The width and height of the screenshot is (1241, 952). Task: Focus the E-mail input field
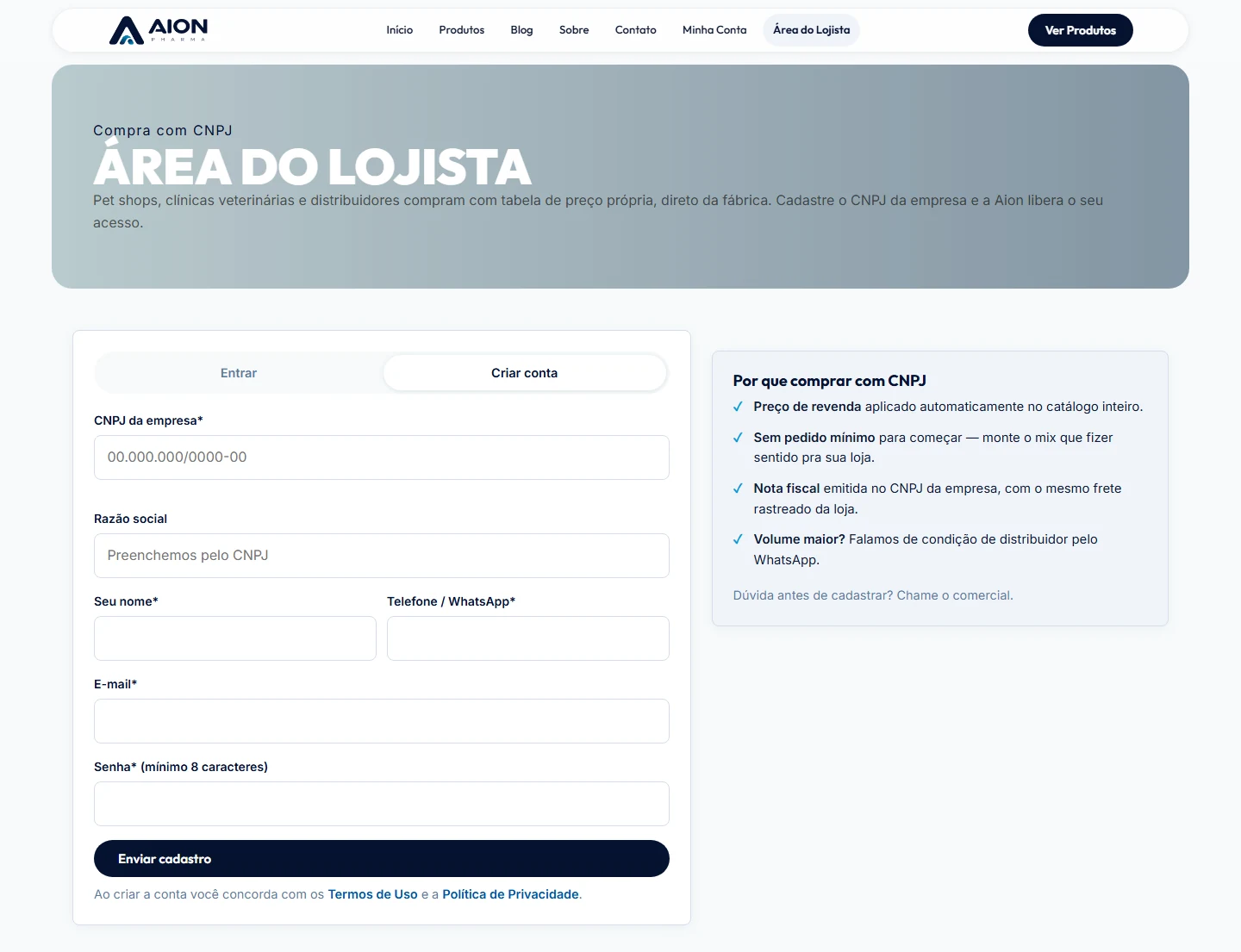[x=382, y=721]
